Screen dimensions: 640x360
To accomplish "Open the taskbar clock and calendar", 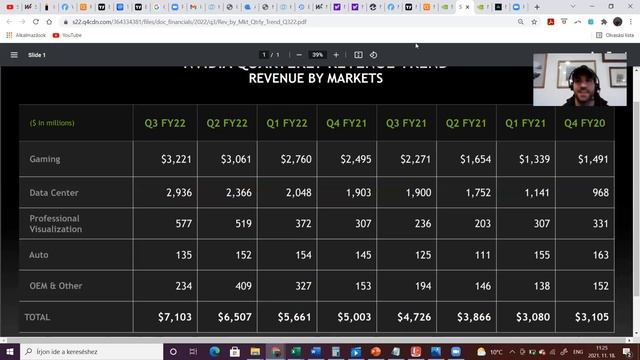I will click(x=602, y=351).
